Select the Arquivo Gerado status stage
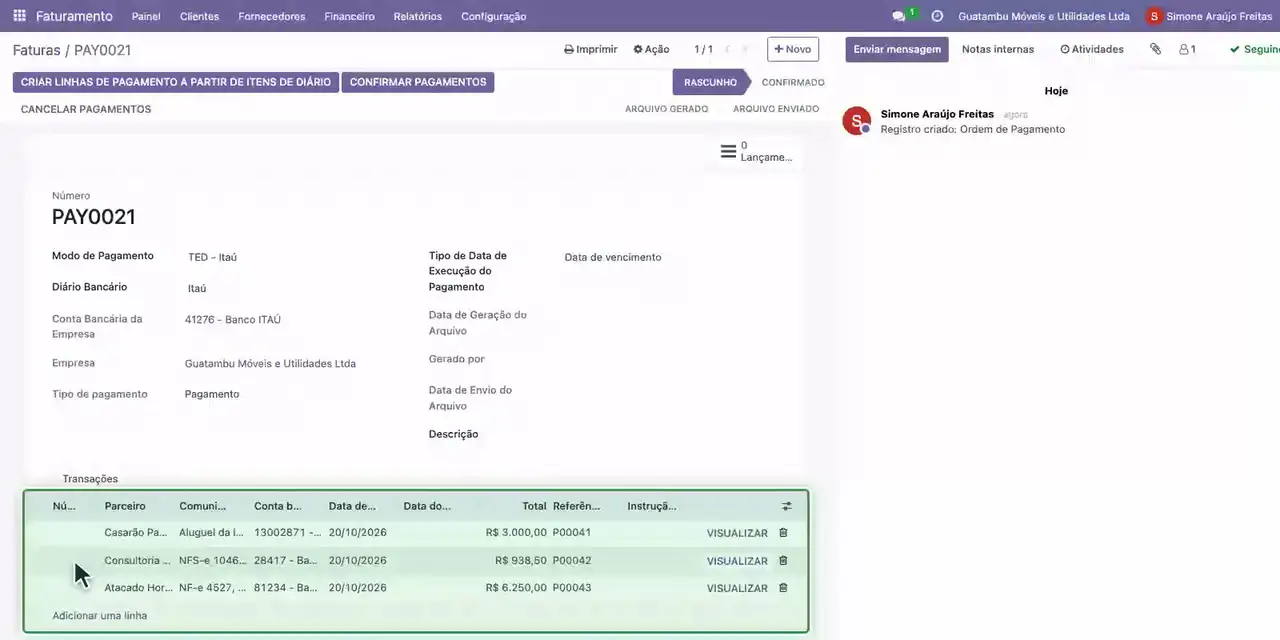The height and width of the screenshot is (640, 1280). click(x=667, y=109)
